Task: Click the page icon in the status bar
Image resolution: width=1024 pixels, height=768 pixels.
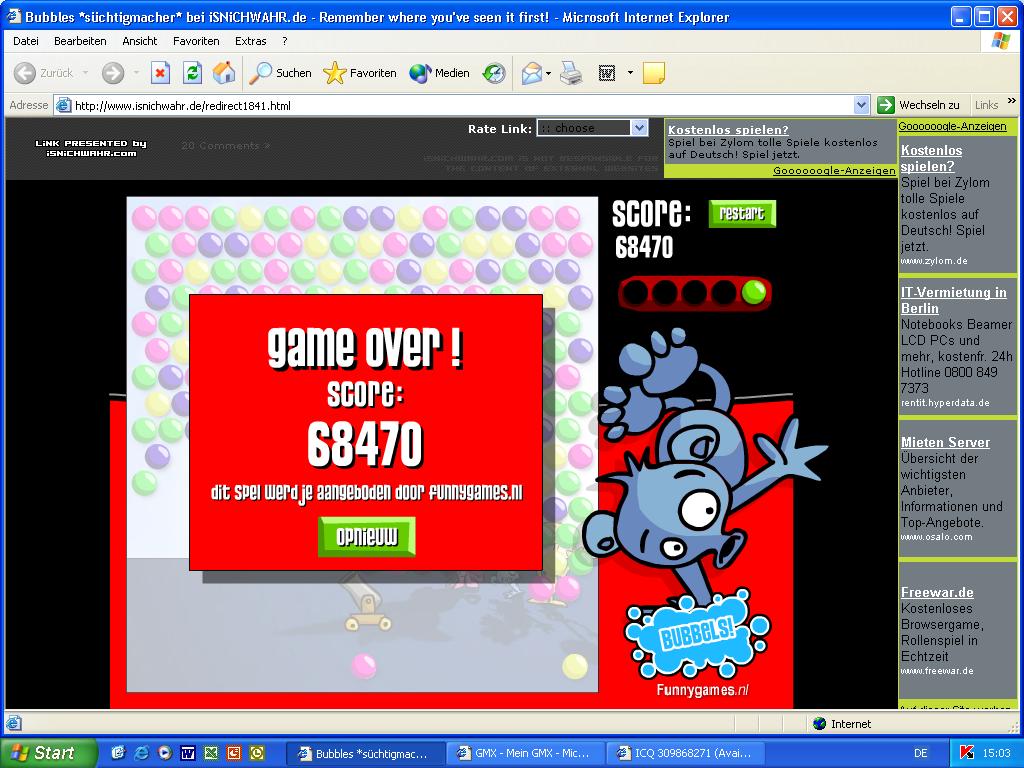Action: click(x=14, y=723)
